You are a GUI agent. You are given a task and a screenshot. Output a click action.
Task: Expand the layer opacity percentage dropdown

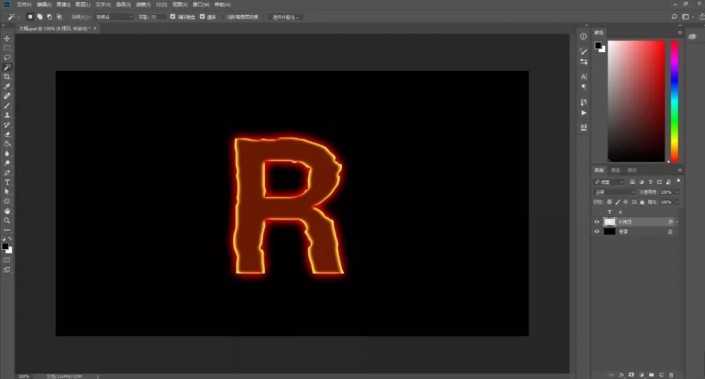click(669, 192)
